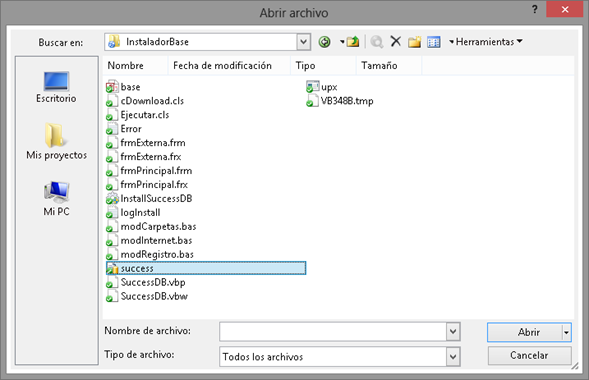Select the SuccessDB.vbw file

(147, 296)
